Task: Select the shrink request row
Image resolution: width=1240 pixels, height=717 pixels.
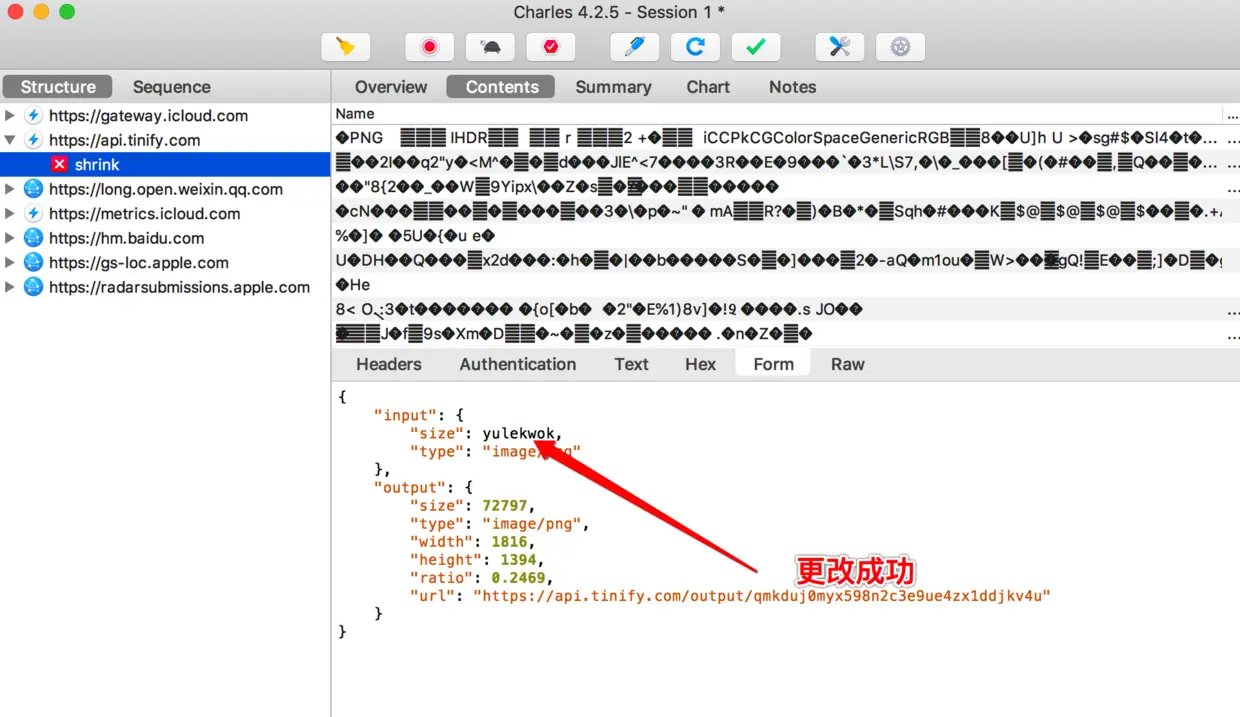Action: 165,165
